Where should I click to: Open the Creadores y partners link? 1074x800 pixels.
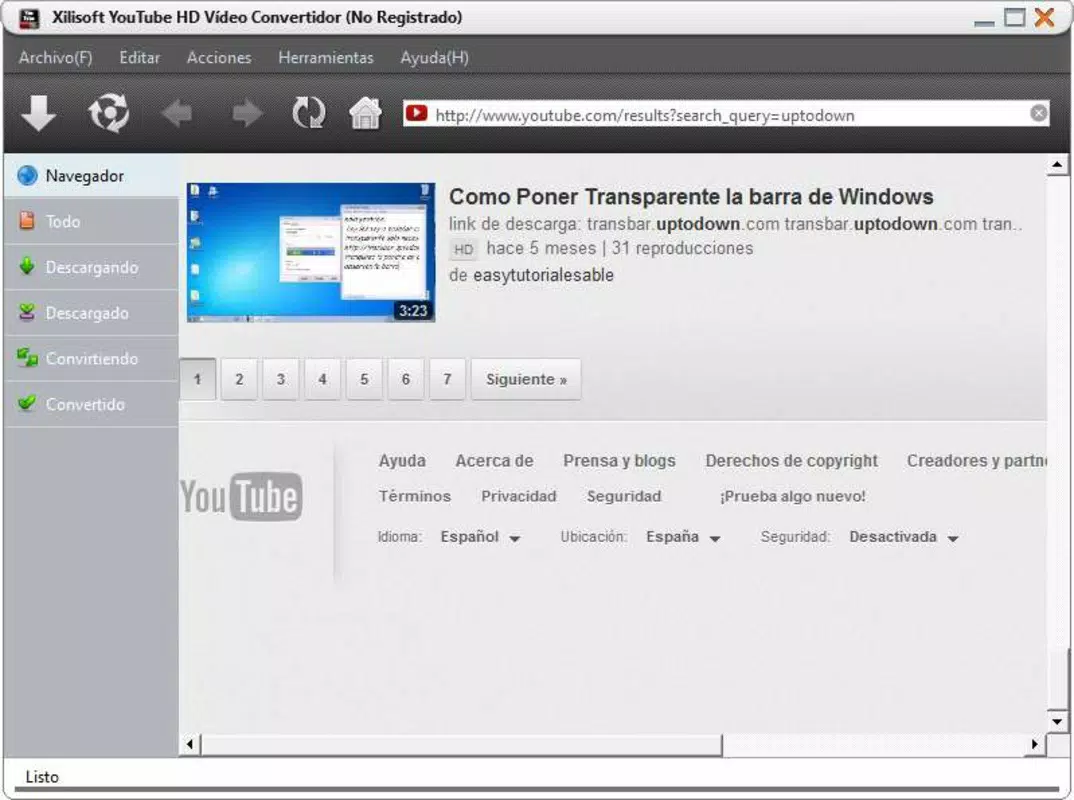(x=977, y=461)
